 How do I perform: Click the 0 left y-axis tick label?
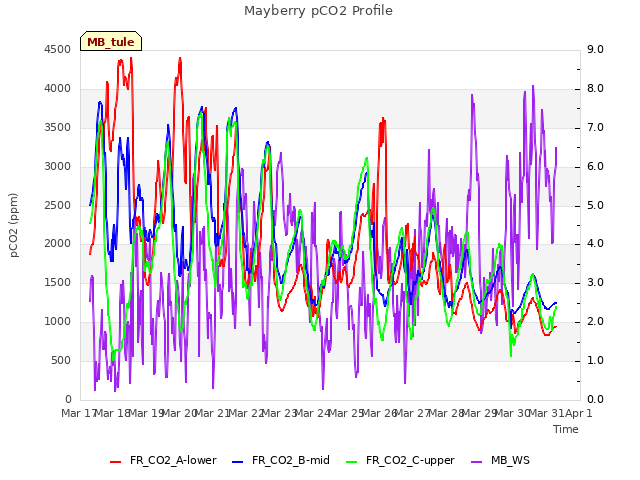[68, 399]
